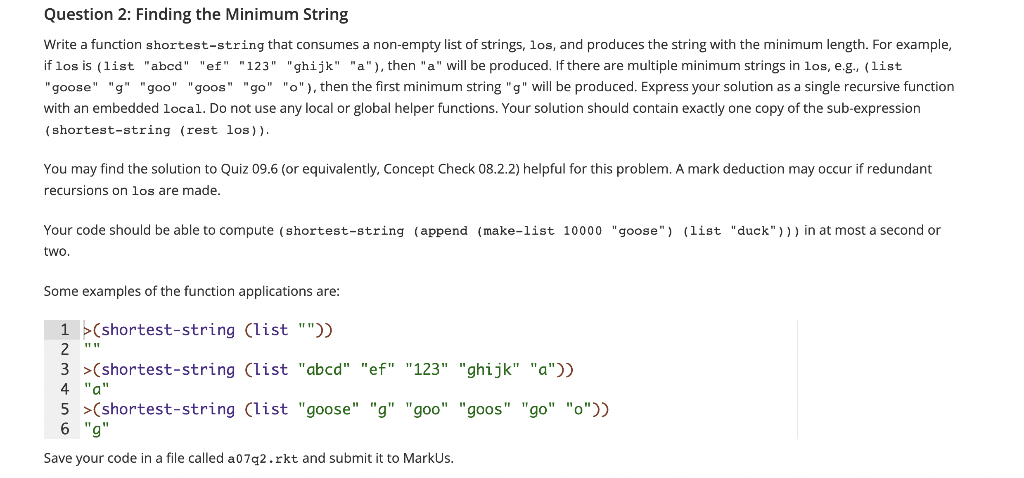Click the word MarkUs in the last line

point(427,459)
